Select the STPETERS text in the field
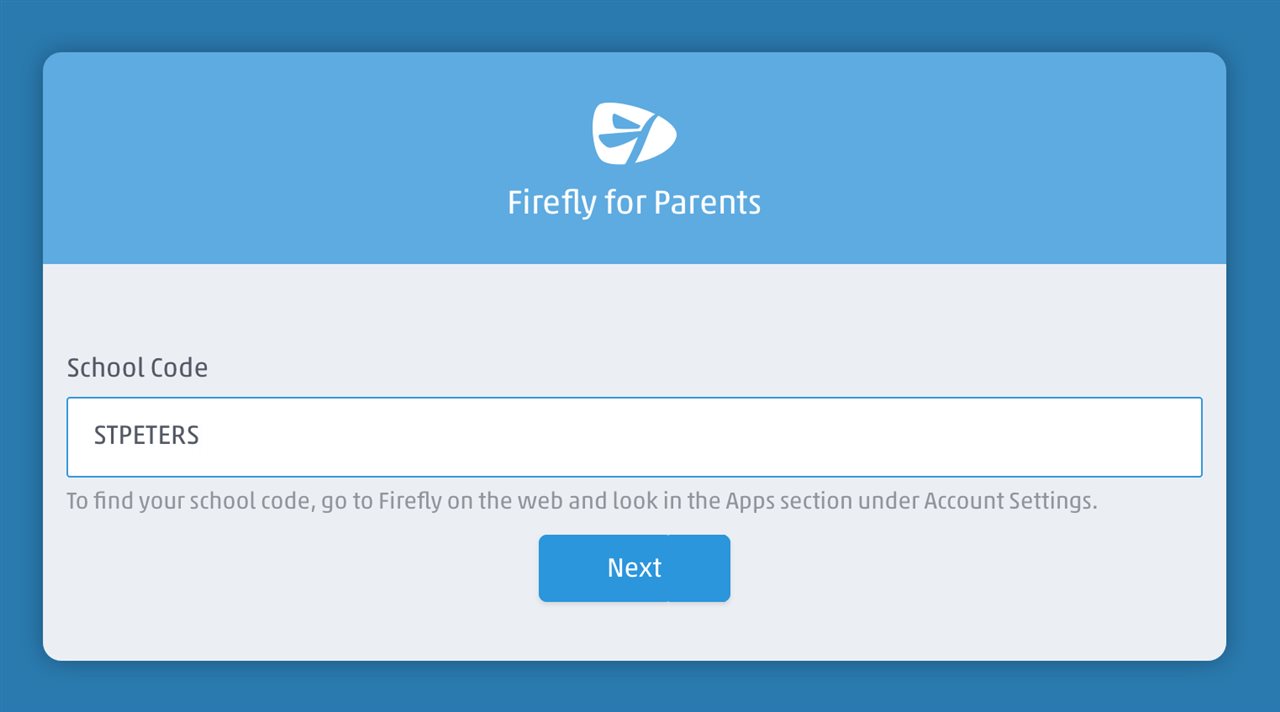The width and height of the screenshot is (1280, 712). tap(146, 436)
